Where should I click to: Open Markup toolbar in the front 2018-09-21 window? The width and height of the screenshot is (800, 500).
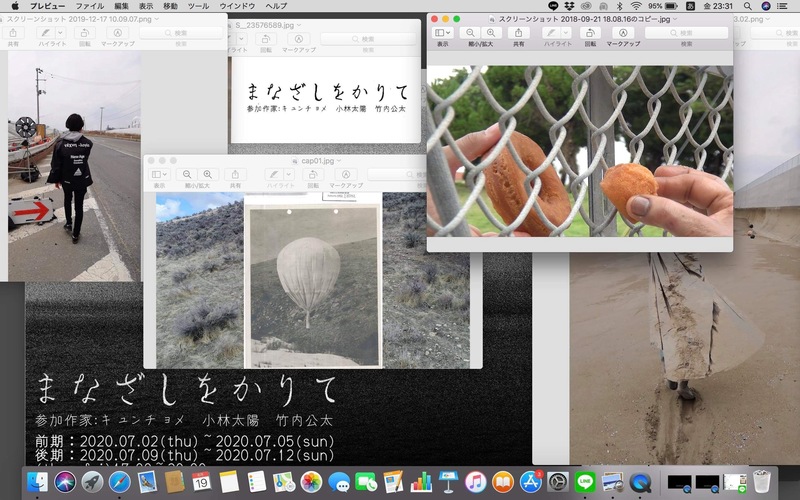(623, 33)
